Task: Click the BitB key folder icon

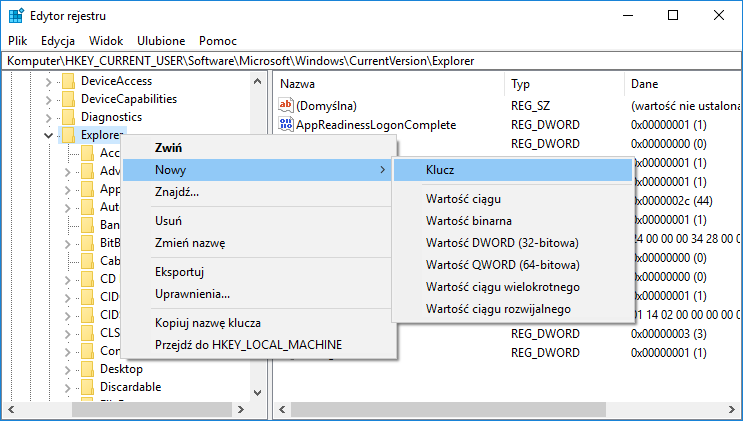Action: (x=88, y=243)
